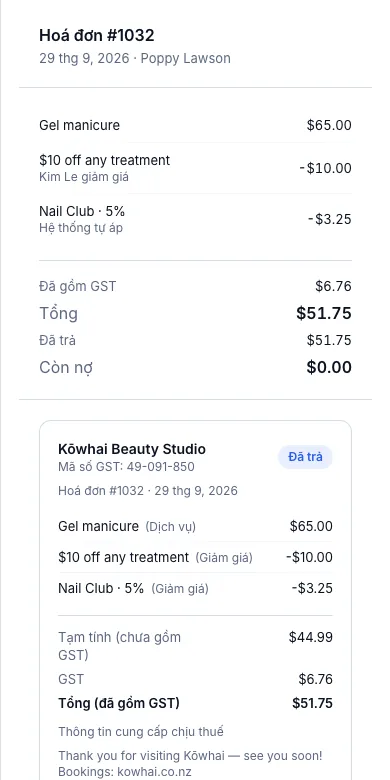
Task: Select the $0.00 outstanding balance amount
Action: coord(329,368)
